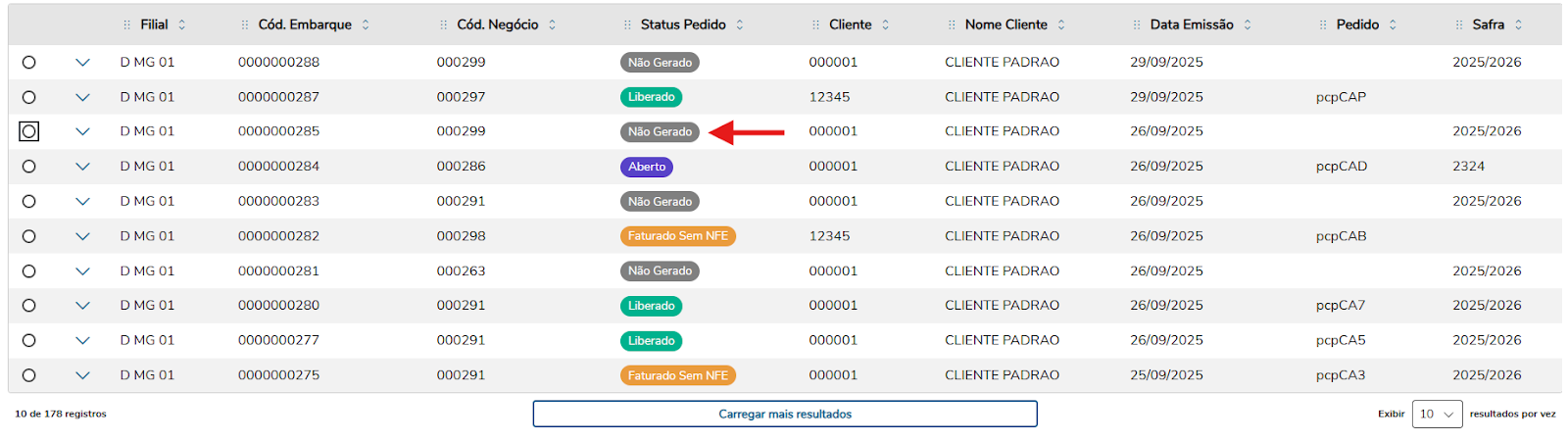Image resolution: width=1568 pixels, height=441 pixels.
Task: Click Faturado Sem NFE badge for 0000000282
Action: 677,236
